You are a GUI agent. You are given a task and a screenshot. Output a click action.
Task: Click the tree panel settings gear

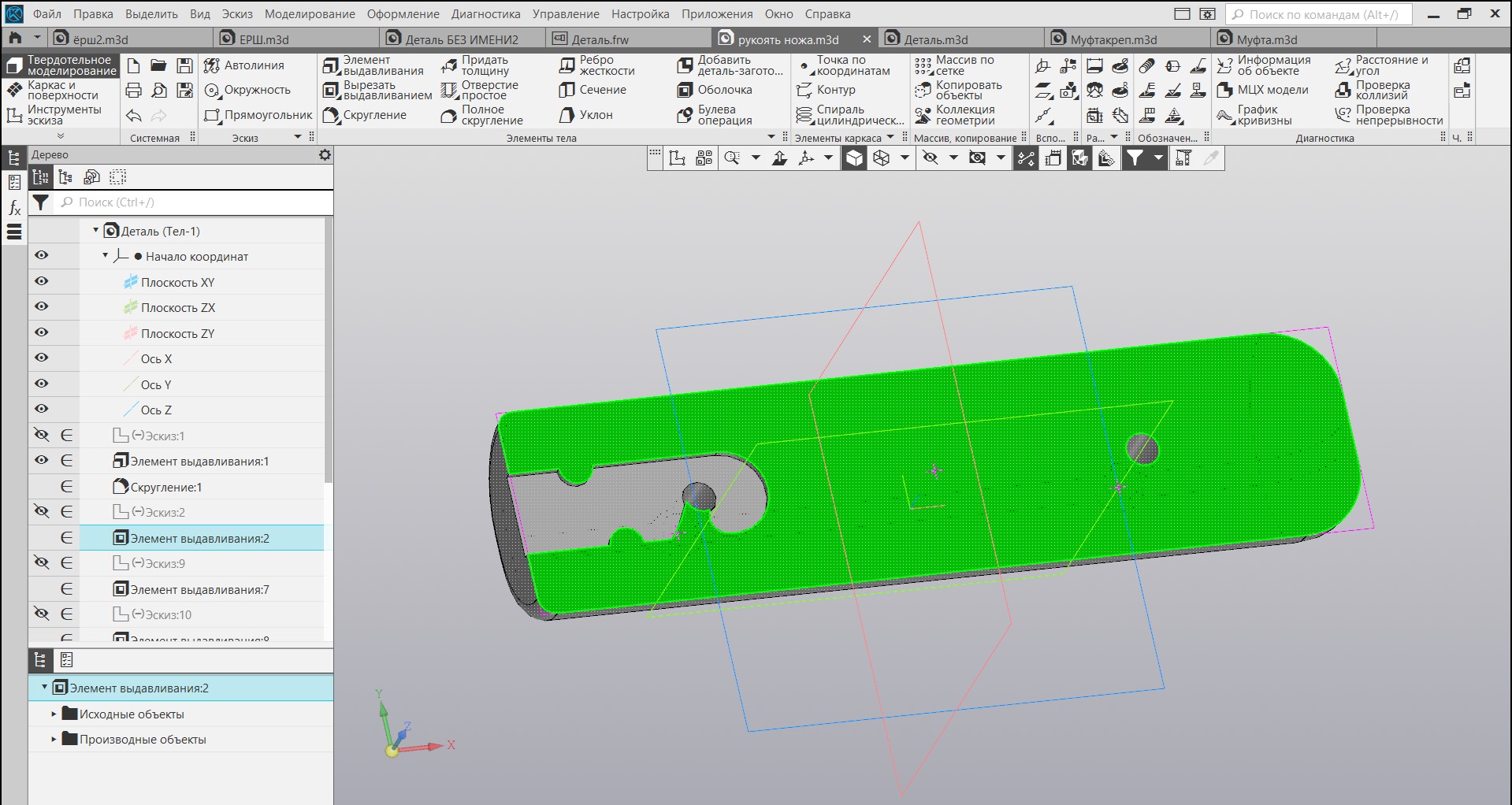(325, 154)
